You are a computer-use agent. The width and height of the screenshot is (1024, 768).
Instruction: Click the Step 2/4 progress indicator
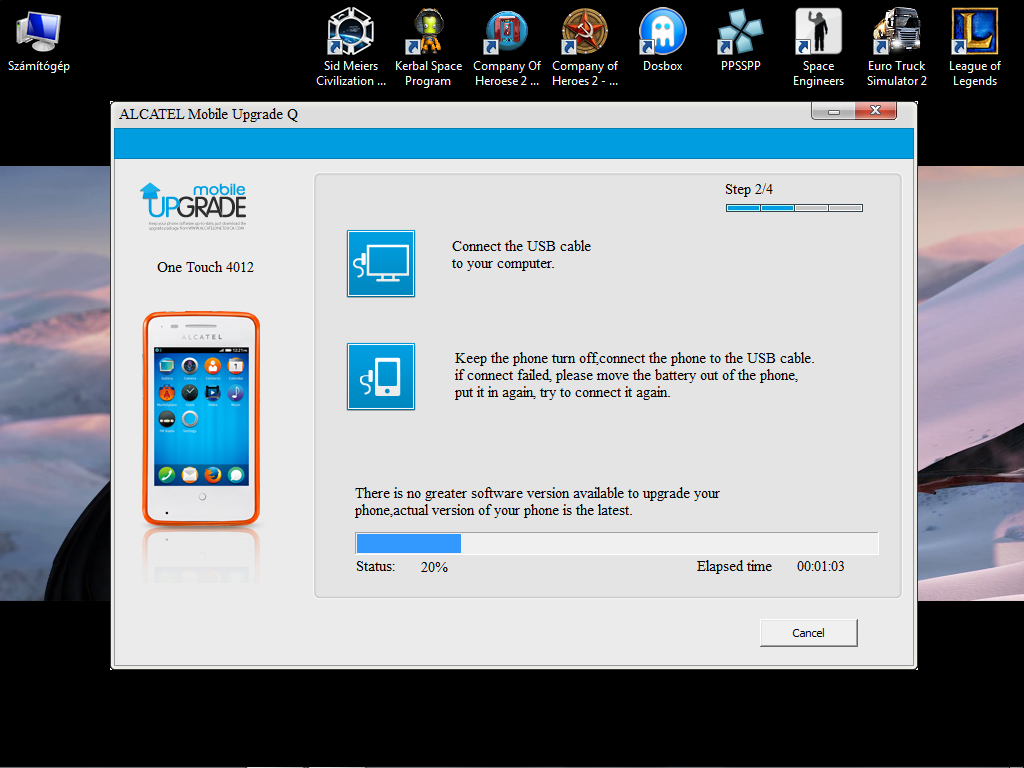[x=794, y=208]
